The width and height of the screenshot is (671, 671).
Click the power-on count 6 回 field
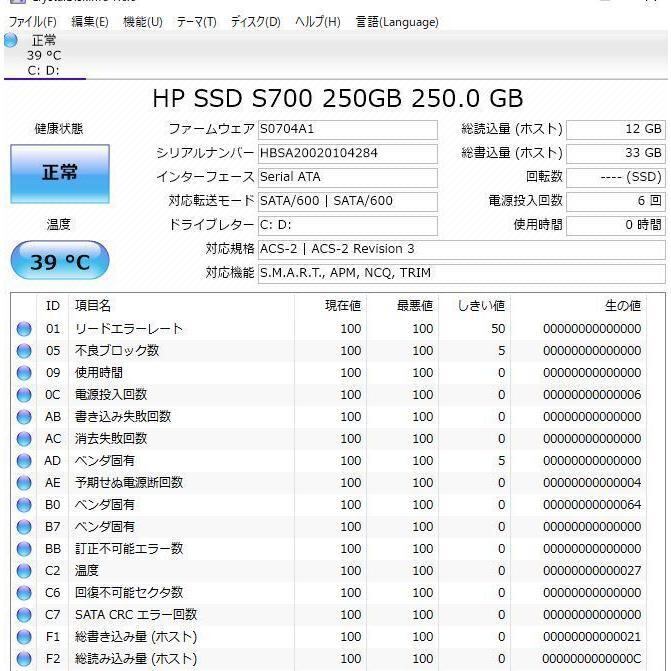[x=616, y=202]
